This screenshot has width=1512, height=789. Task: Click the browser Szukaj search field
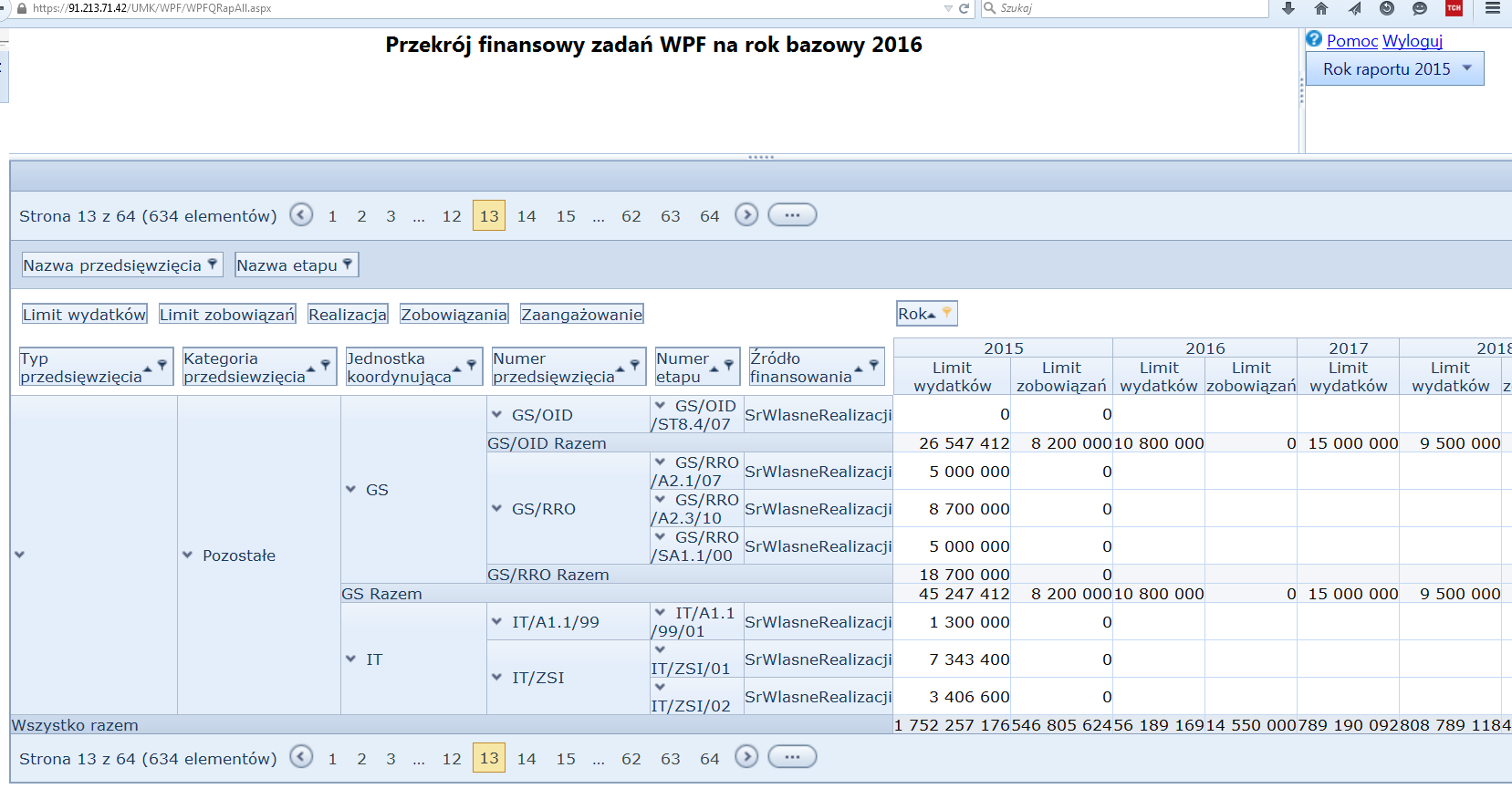point(1124,8)
